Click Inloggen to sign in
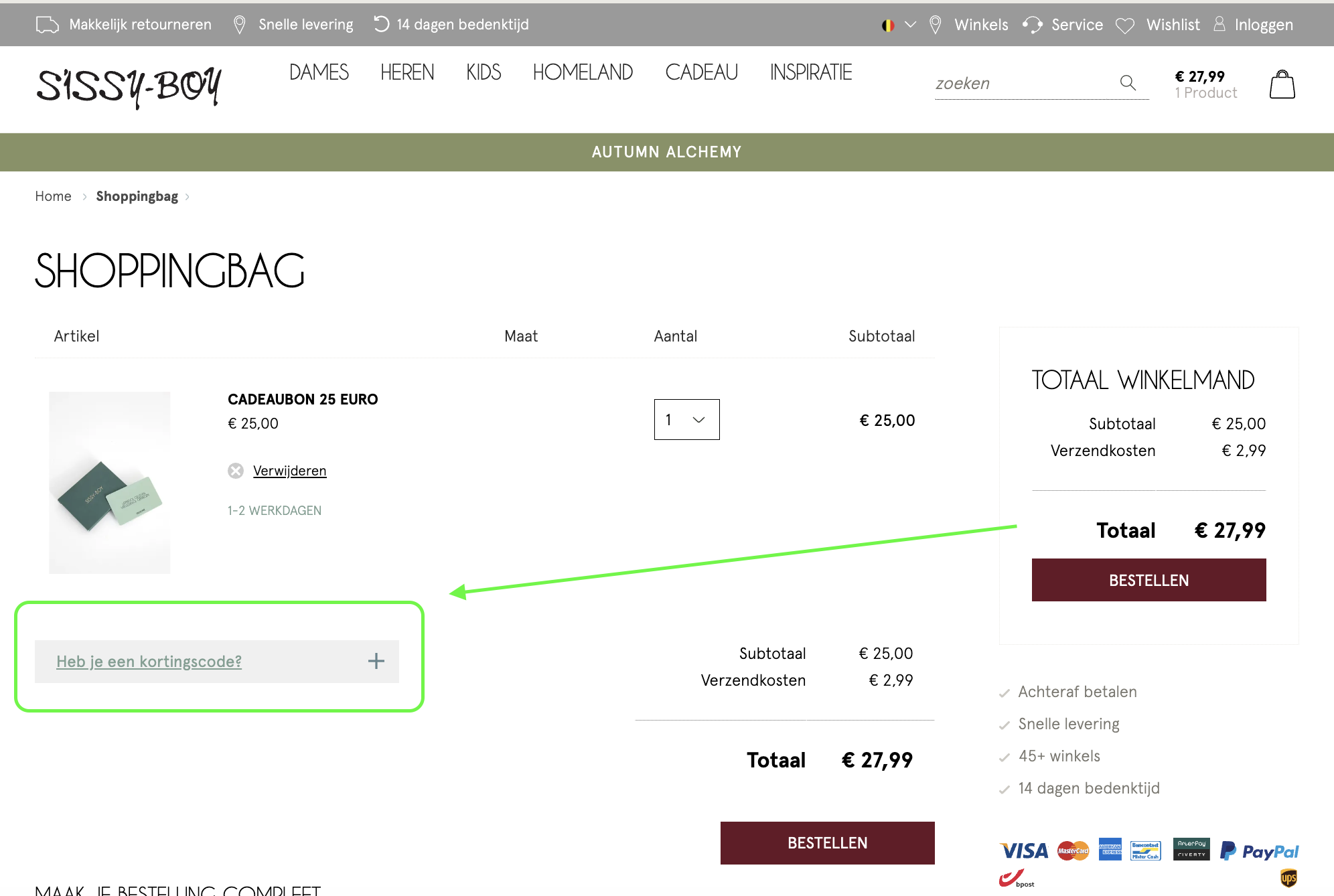Image resolution: width=1334 pixels, height=896 pixels. (x=1264, y=25)
